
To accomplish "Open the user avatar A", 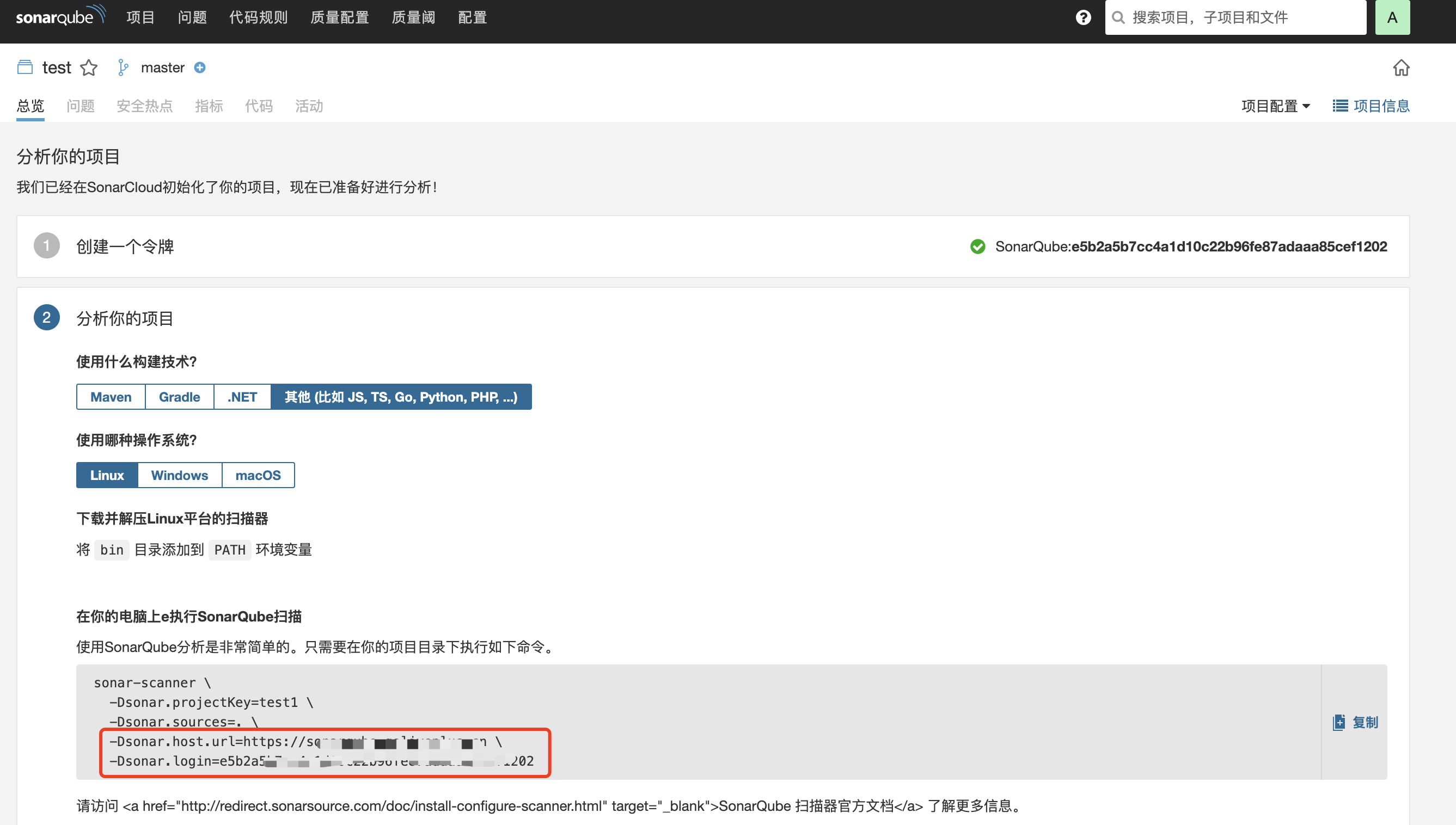I will point(1392,17).
